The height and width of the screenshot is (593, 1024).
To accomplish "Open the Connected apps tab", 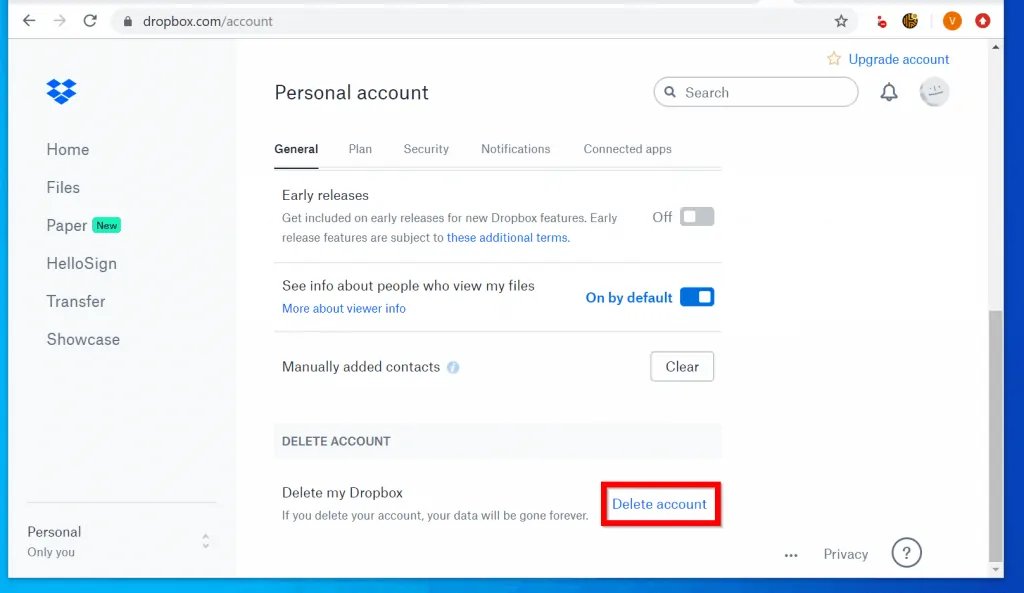I will point(627,148).
